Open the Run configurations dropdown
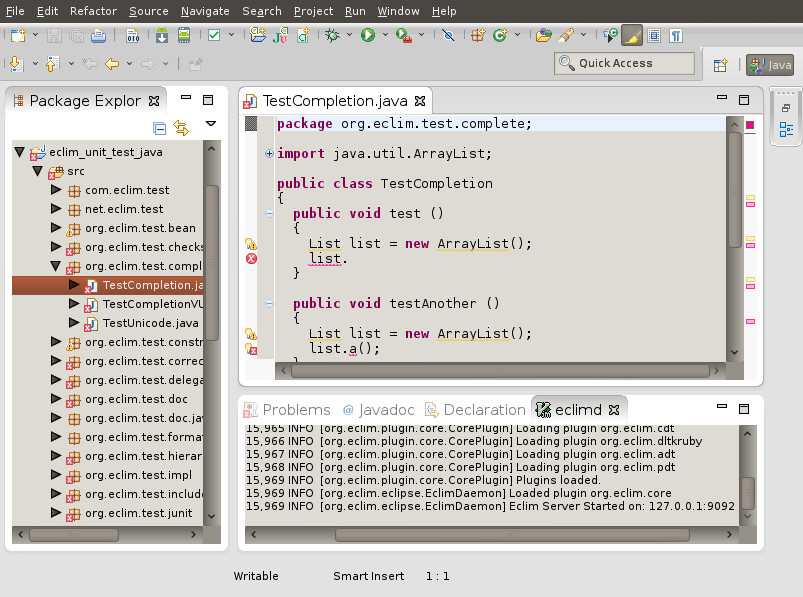Viewport: 803px width, 597px height. click(x=385, y=36)
